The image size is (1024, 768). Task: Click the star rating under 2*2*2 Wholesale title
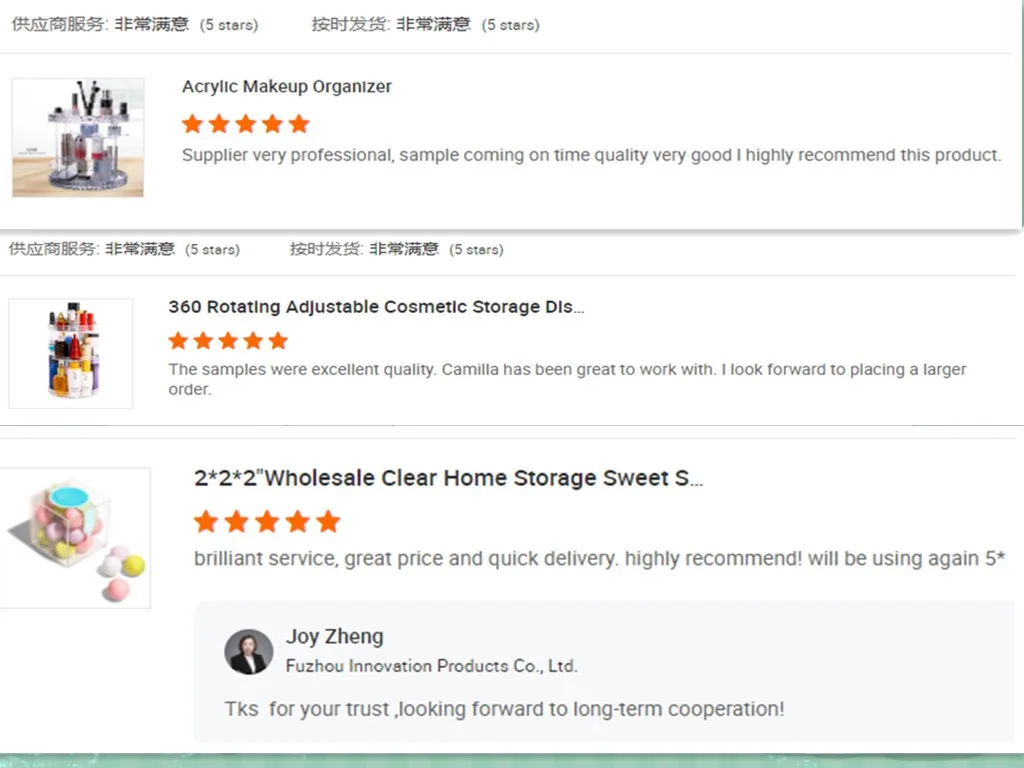[267, 521]
